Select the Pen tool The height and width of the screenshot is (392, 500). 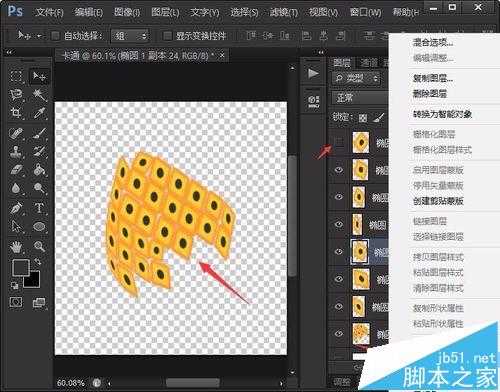[x=16, y=208]
